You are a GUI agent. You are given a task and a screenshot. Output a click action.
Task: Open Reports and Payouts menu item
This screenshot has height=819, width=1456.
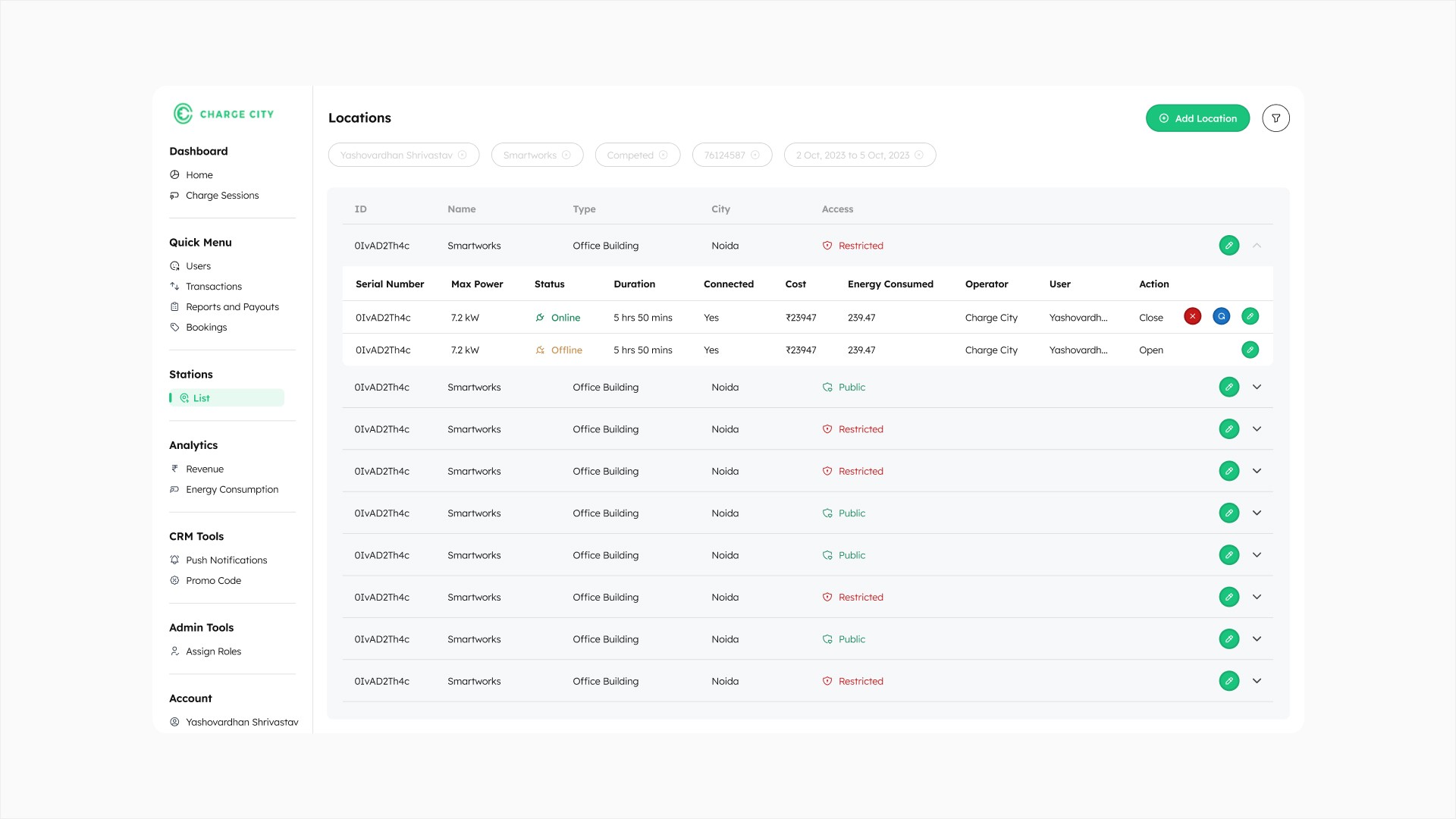(x=232, y=307)
